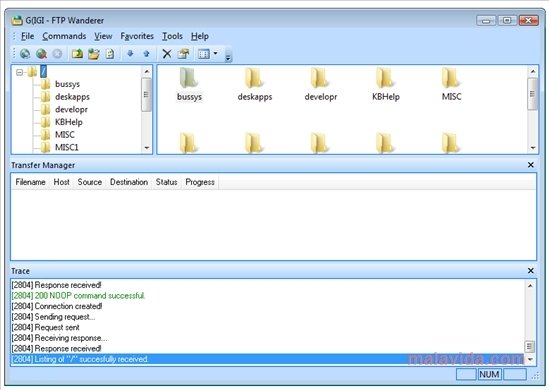Click the Views layout toolbar icon
The image size is (549, 390).
[x=204, y=54]
